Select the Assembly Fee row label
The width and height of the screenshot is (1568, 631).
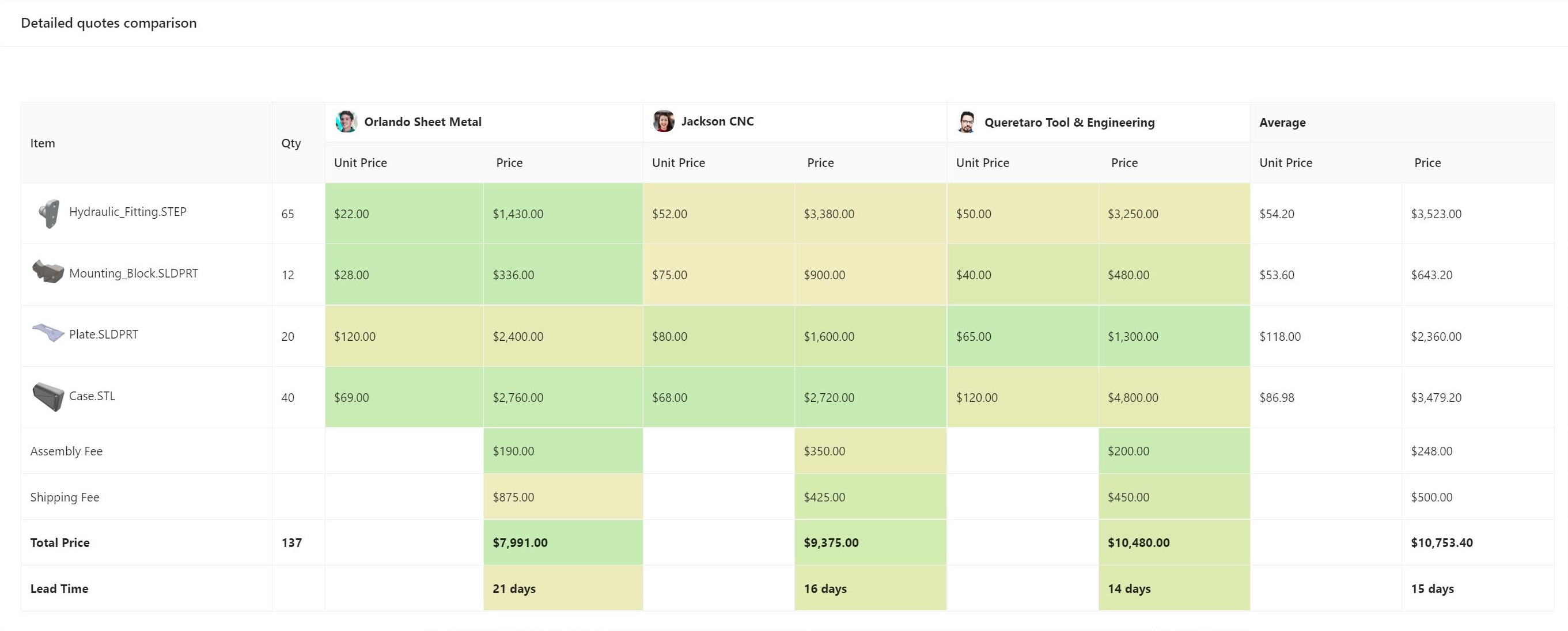coord(66,451)
